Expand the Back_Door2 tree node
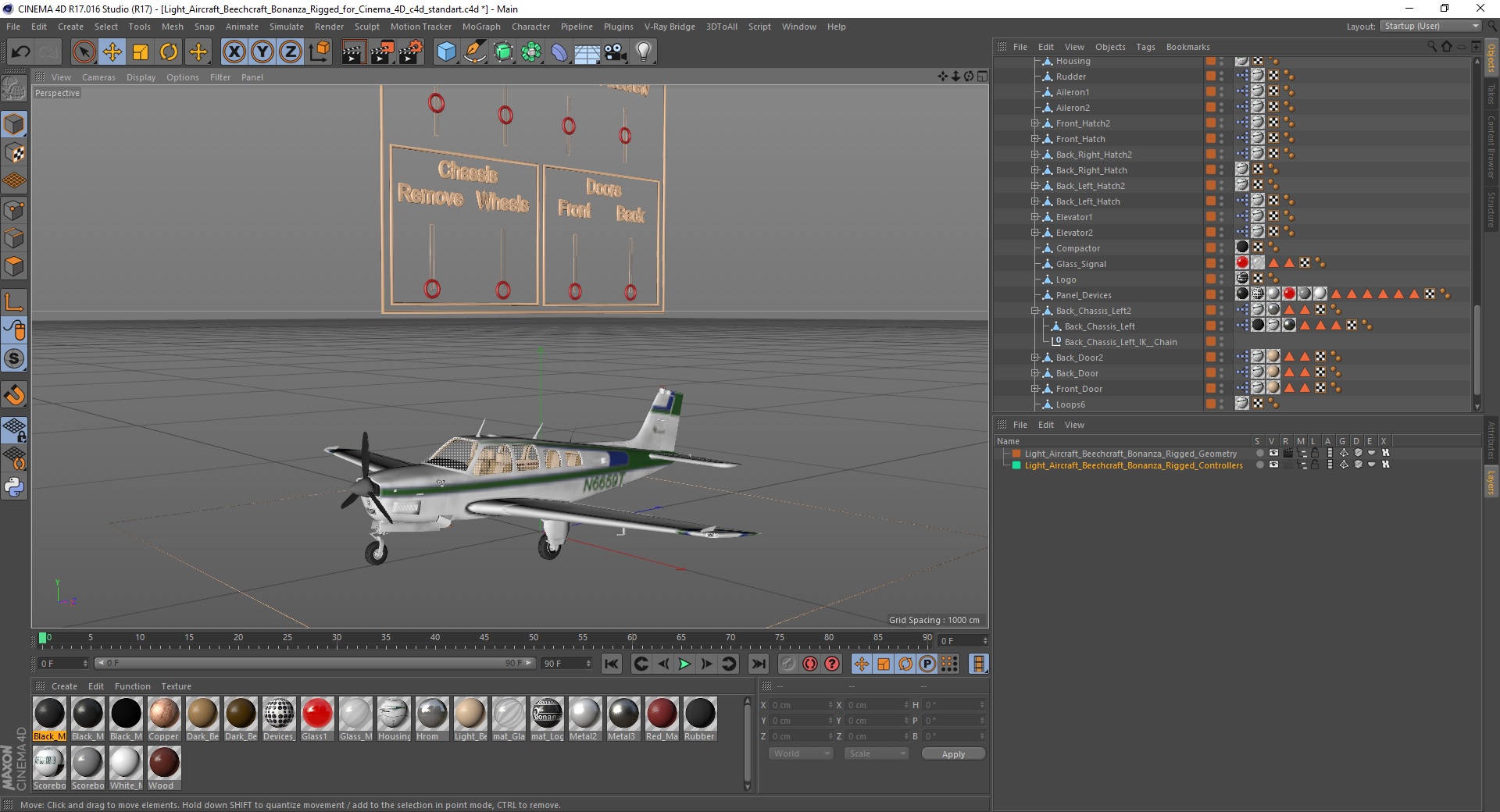Image resolution: width=1500 pixels, height=812 pixels. (x=1034, y=358)
